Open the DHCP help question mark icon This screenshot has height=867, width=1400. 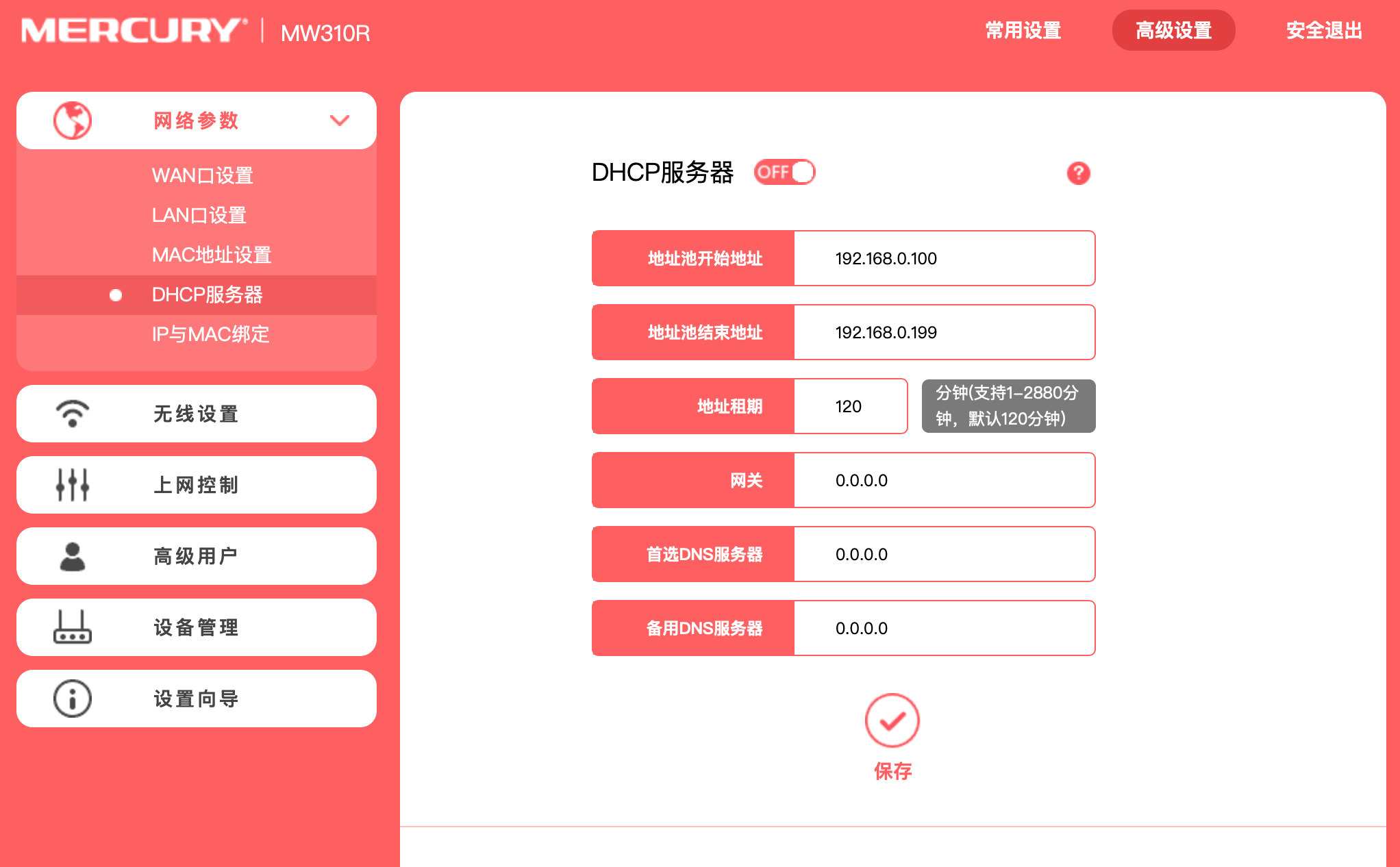click(x=1078, y=174)
